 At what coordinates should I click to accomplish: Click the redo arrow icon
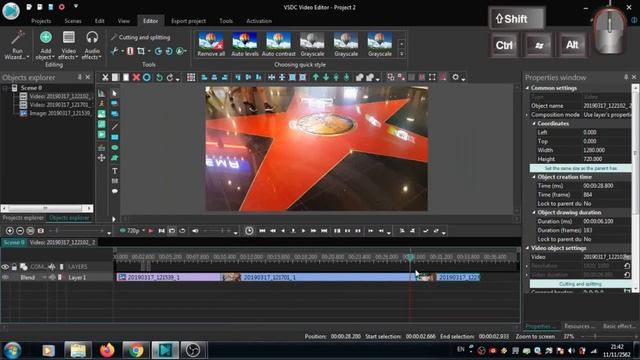[170, 77]
